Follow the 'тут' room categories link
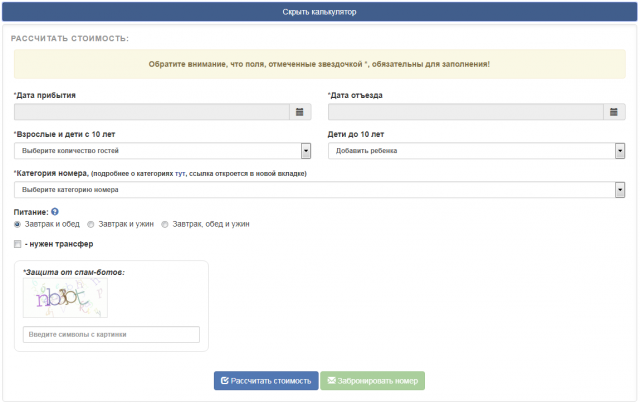Viewport: 640px width, 403px height. tap(180, 174)
